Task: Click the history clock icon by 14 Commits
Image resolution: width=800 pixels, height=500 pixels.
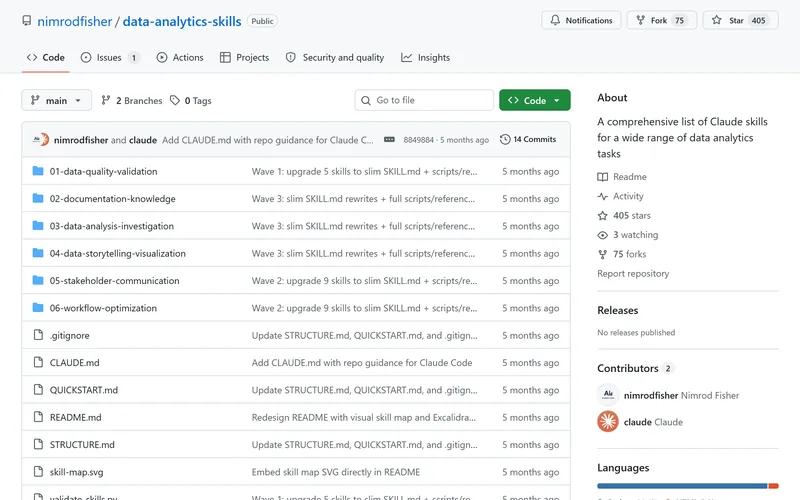Action: coord(505,139)
